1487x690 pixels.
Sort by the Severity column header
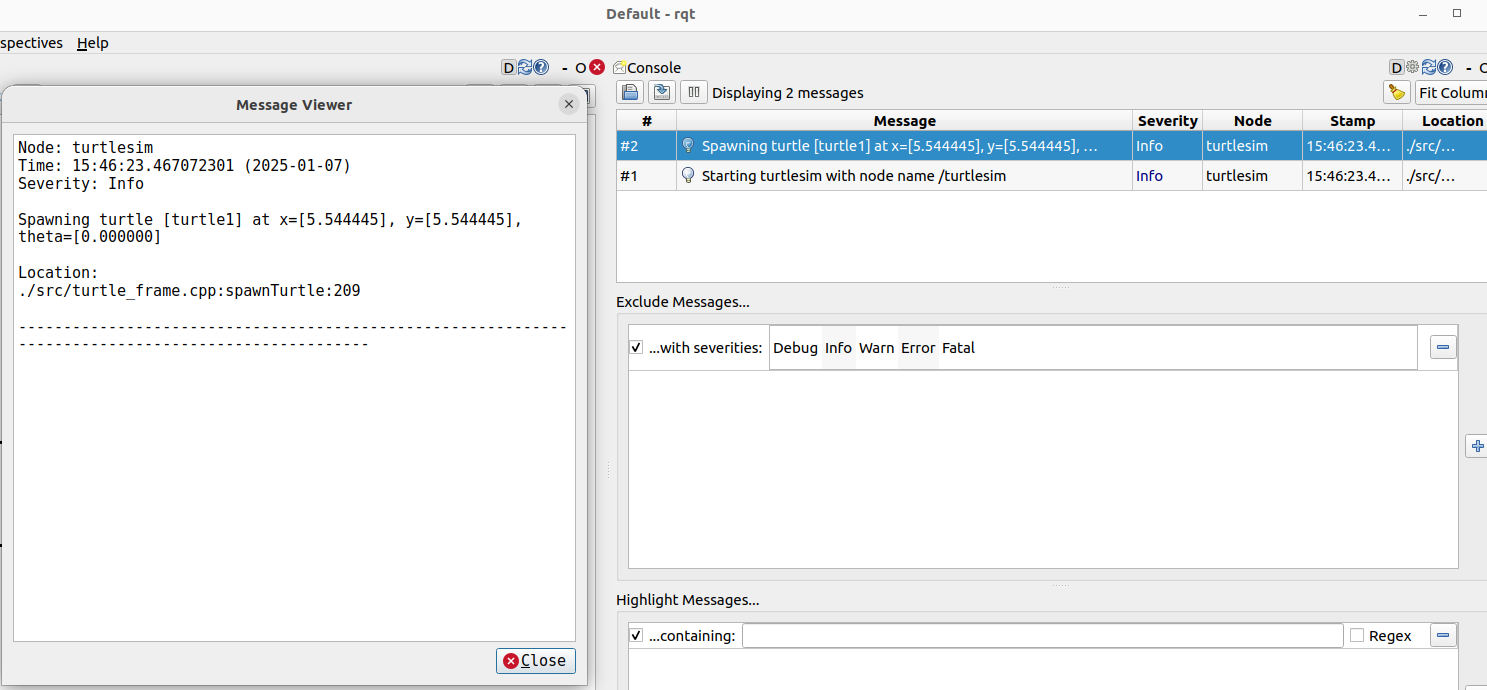point(1167,121)
